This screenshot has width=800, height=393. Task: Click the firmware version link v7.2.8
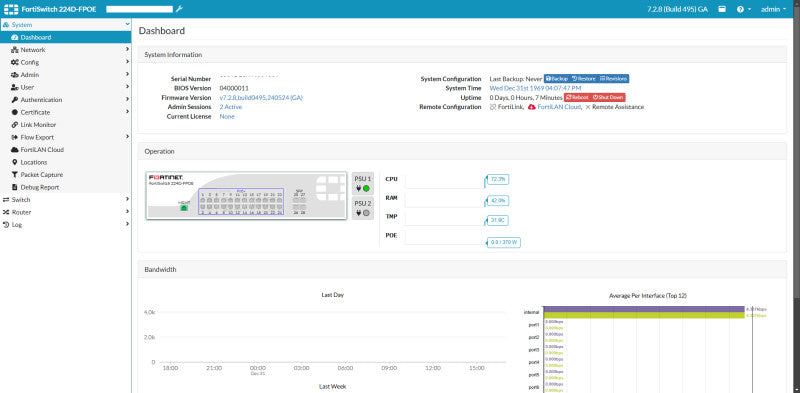[261, 97]
